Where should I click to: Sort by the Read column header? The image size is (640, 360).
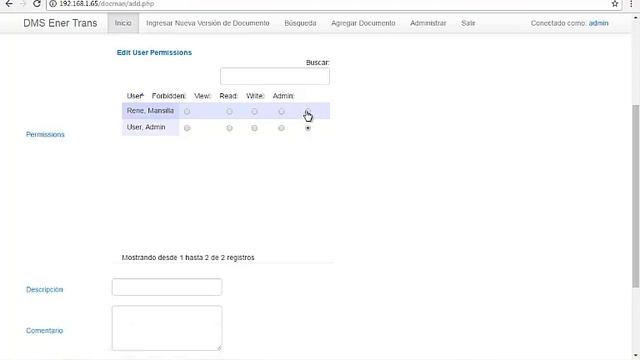228,96
